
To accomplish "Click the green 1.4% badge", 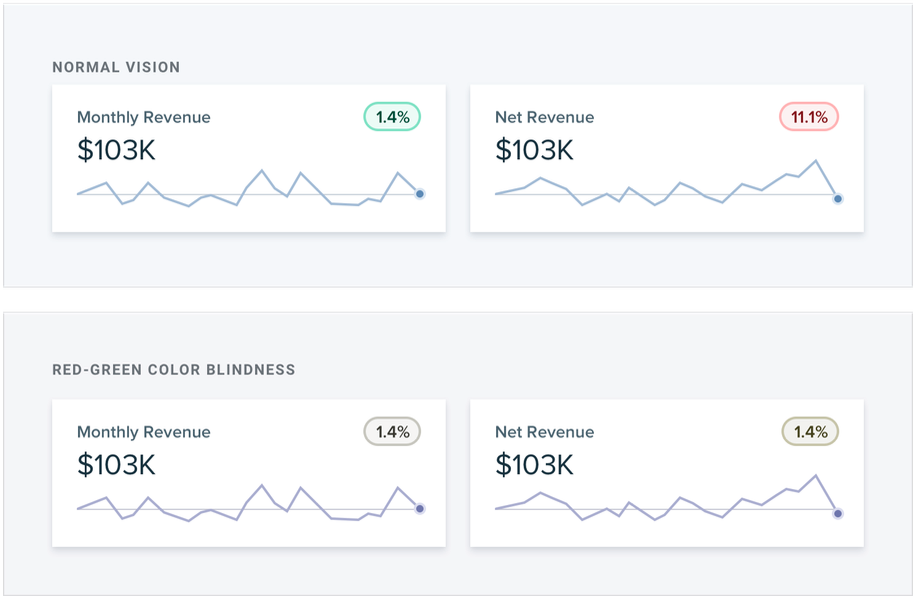I will [x=392, y=117].
